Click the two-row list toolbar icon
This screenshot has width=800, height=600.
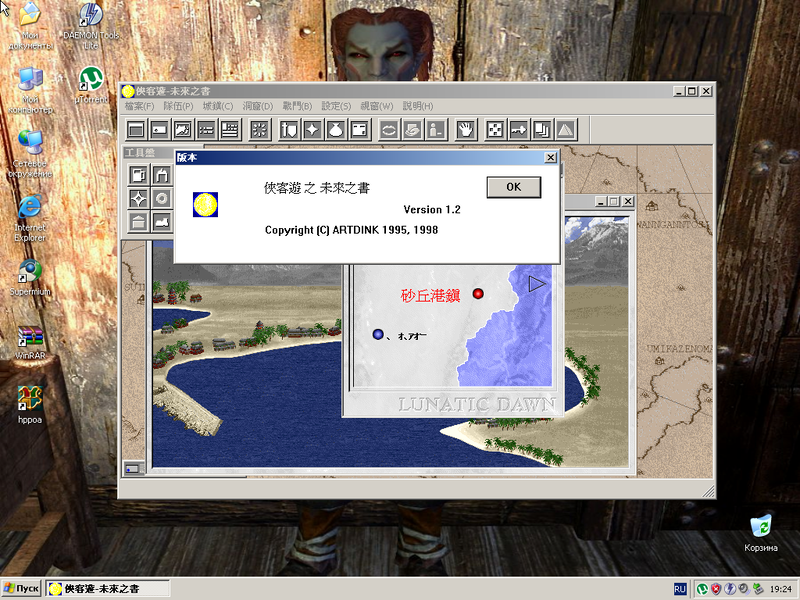[x=207, y=130]
